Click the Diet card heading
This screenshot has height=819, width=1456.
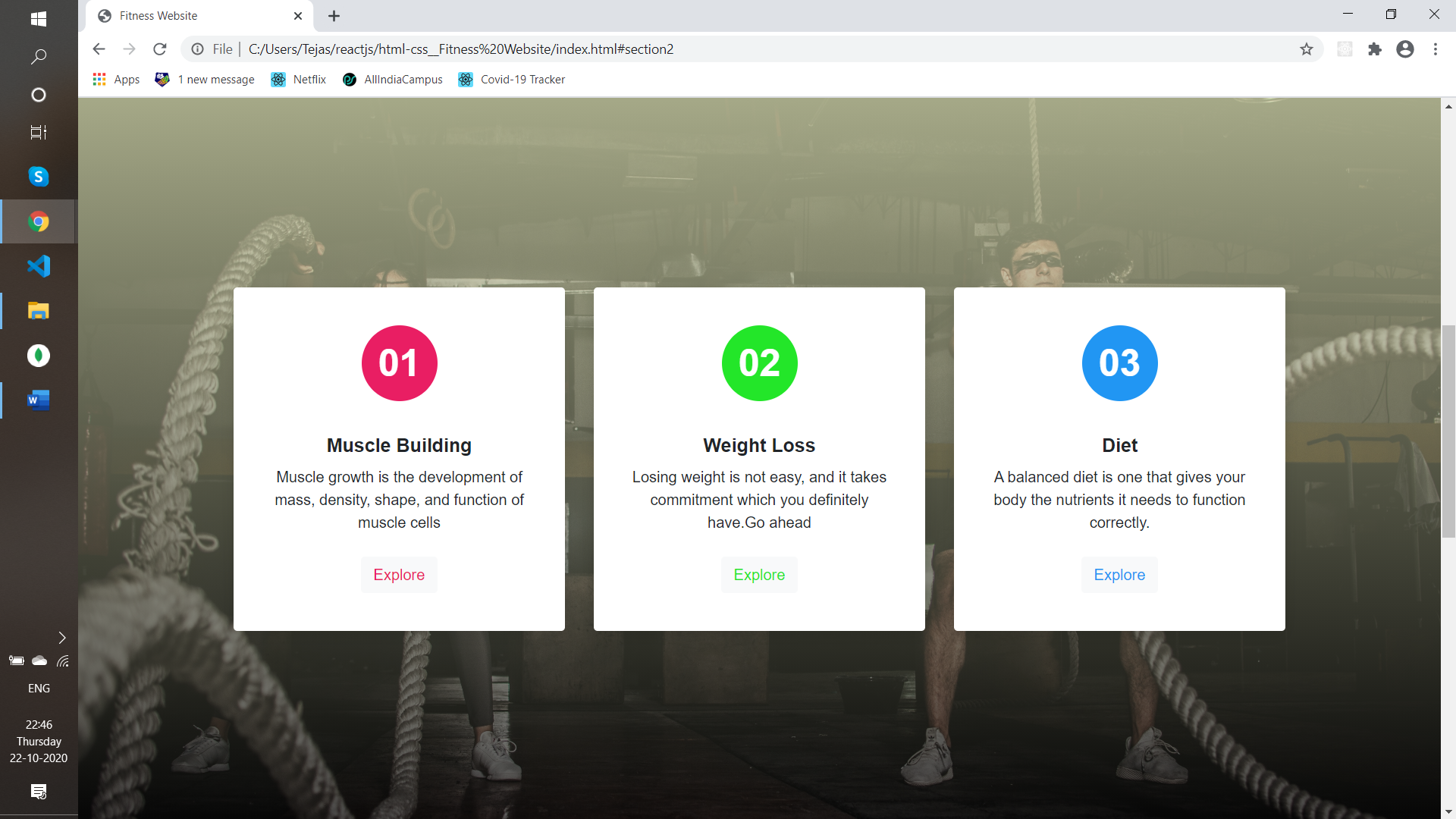1119,446
